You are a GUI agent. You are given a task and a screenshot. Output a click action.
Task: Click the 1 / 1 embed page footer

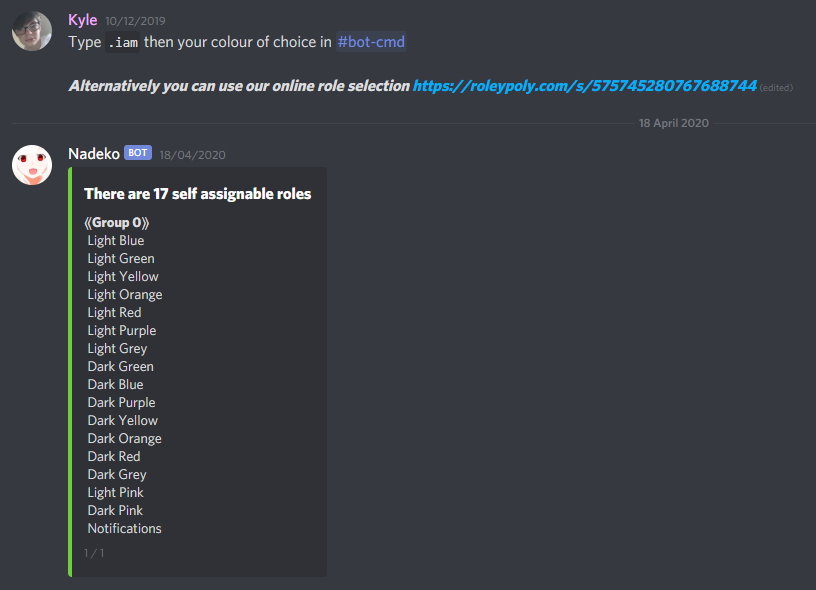click(x=94, y=553)
